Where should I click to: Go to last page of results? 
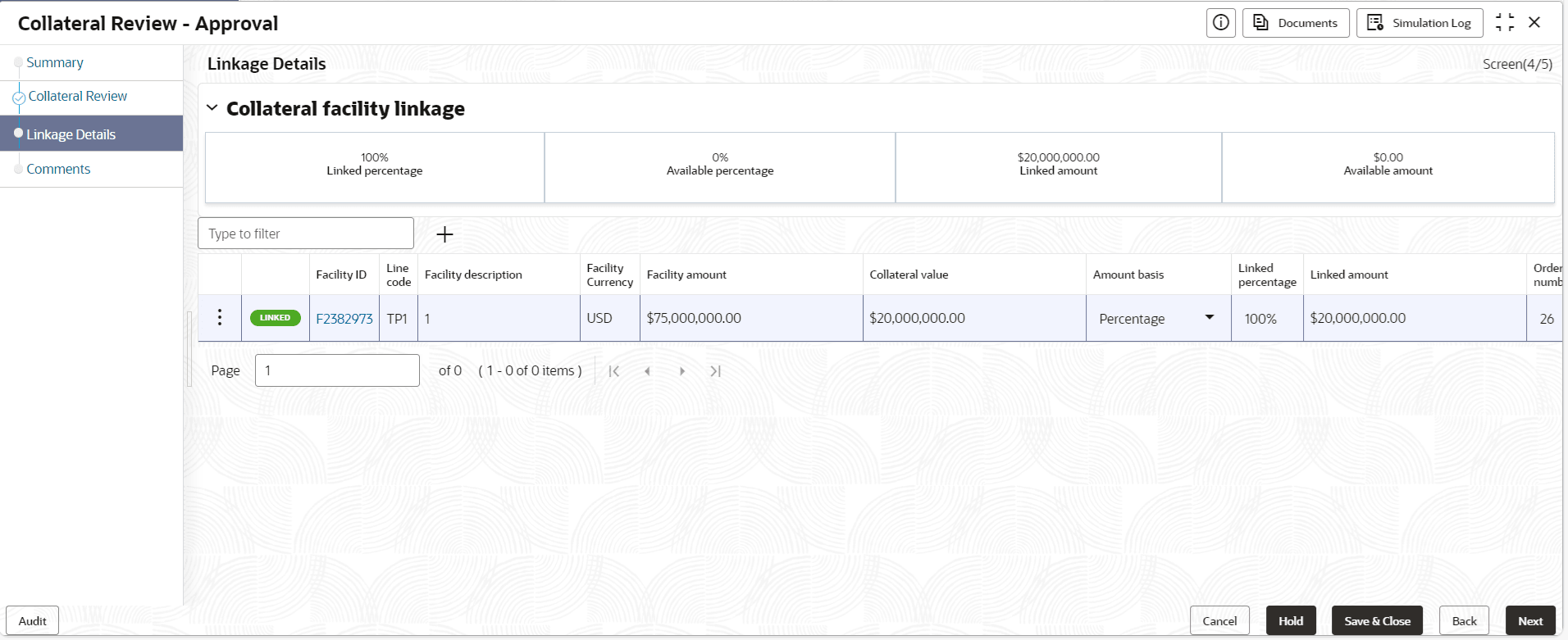[715, 371]
